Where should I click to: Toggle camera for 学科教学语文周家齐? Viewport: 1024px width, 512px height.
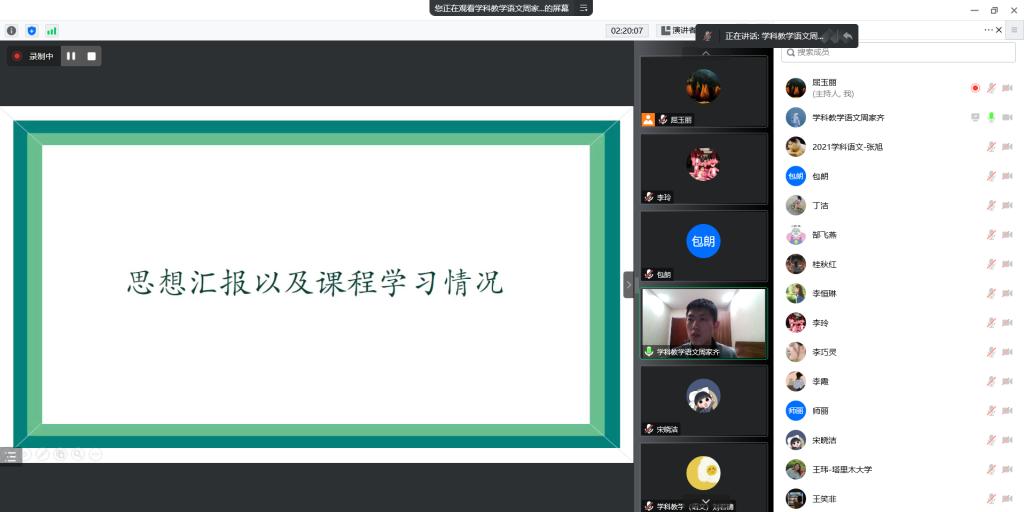[x=1007, y=117]
